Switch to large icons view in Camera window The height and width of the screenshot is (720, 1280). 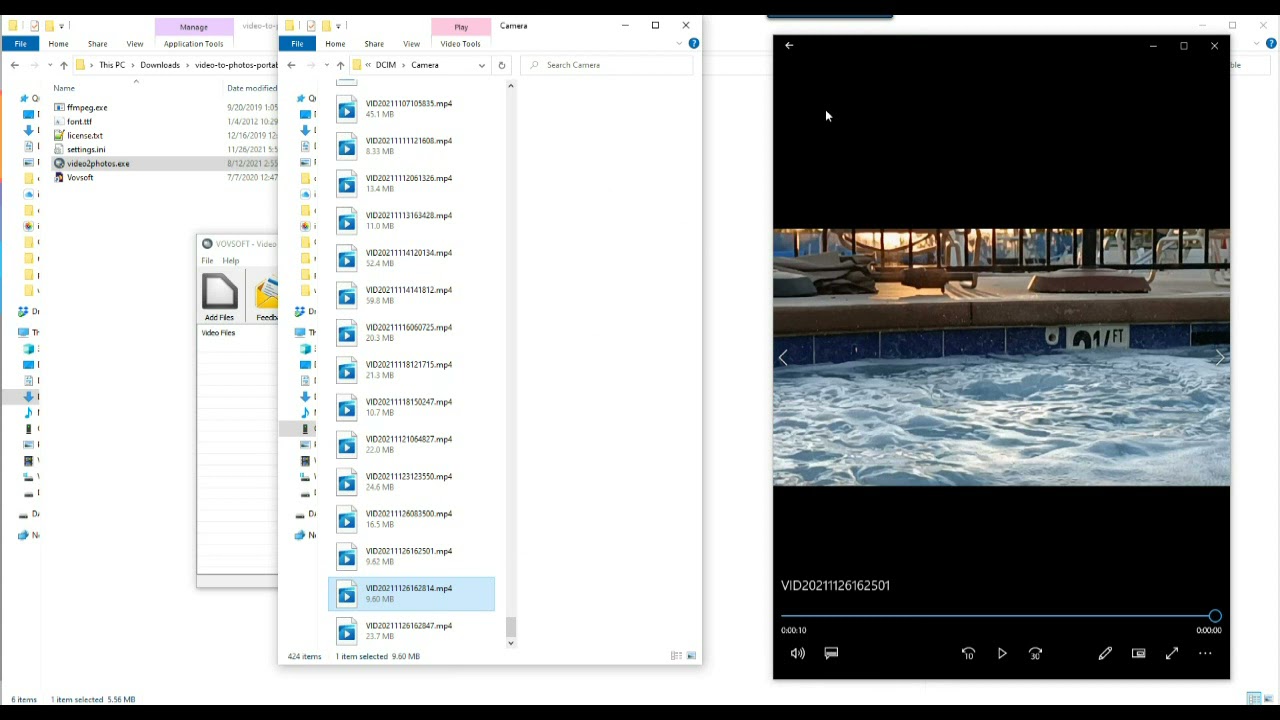tap(691, 656)
